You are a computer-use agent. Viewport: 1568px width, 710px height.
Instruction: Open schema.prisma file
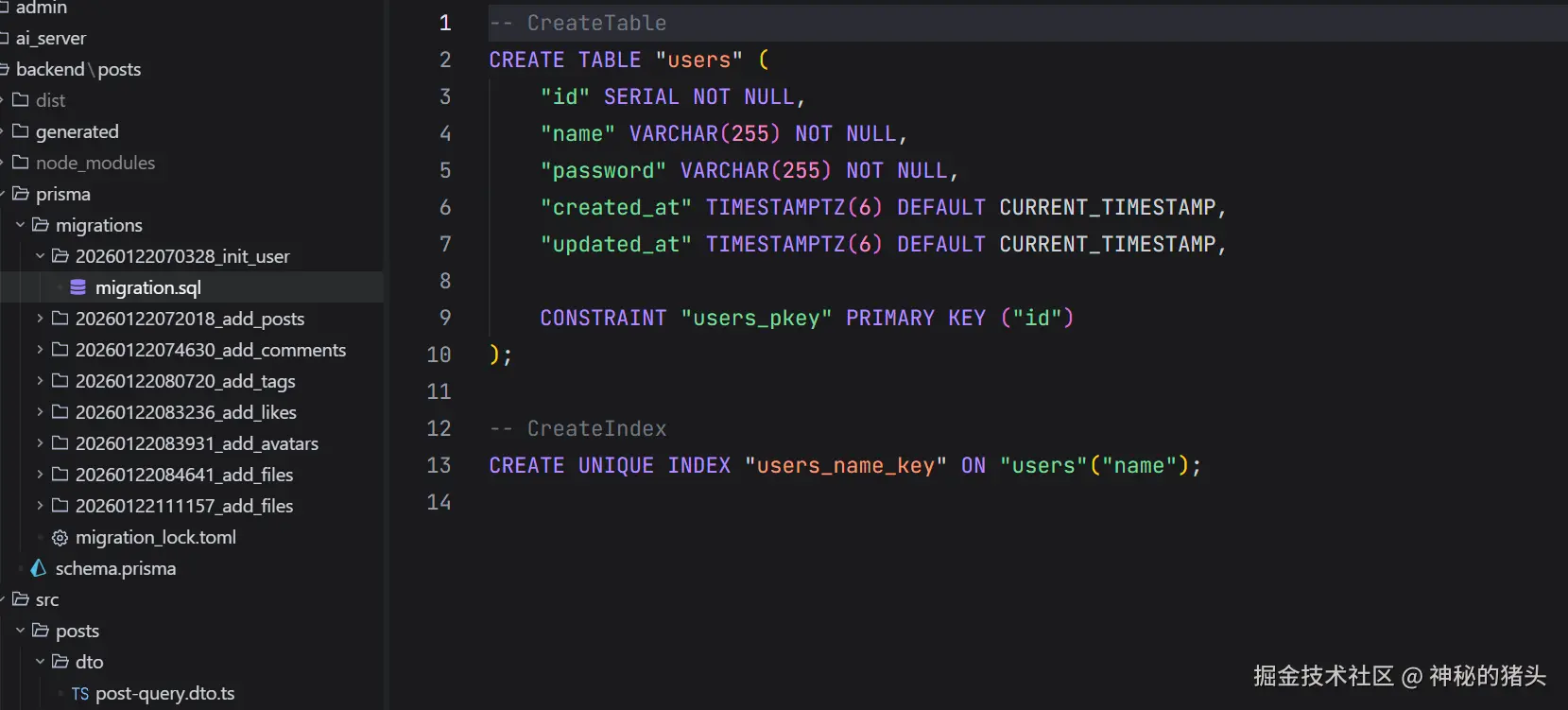pos(115,569)
